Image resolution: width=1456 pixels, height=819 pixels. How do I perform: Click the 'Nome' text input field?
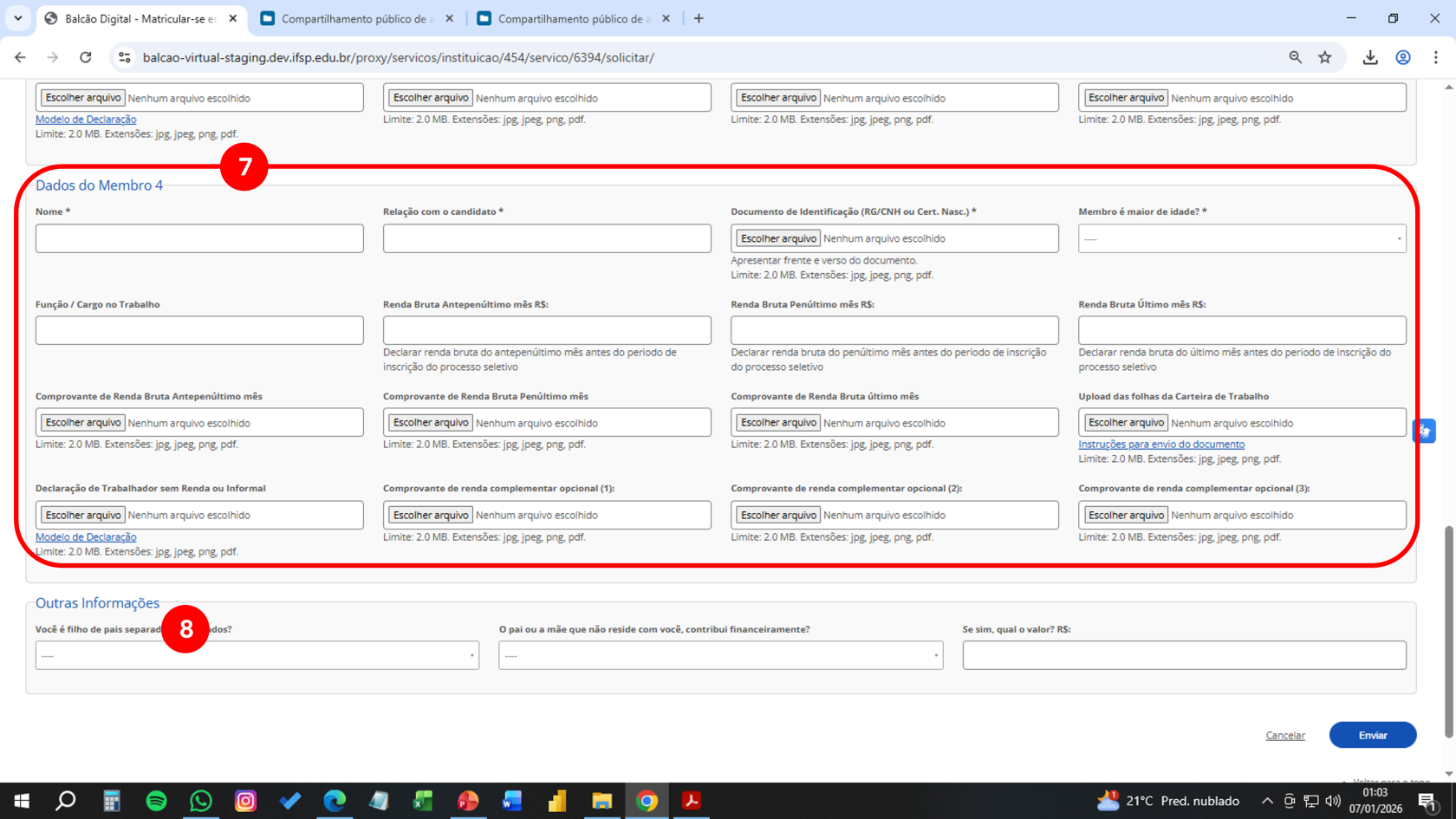click(198, 237)
